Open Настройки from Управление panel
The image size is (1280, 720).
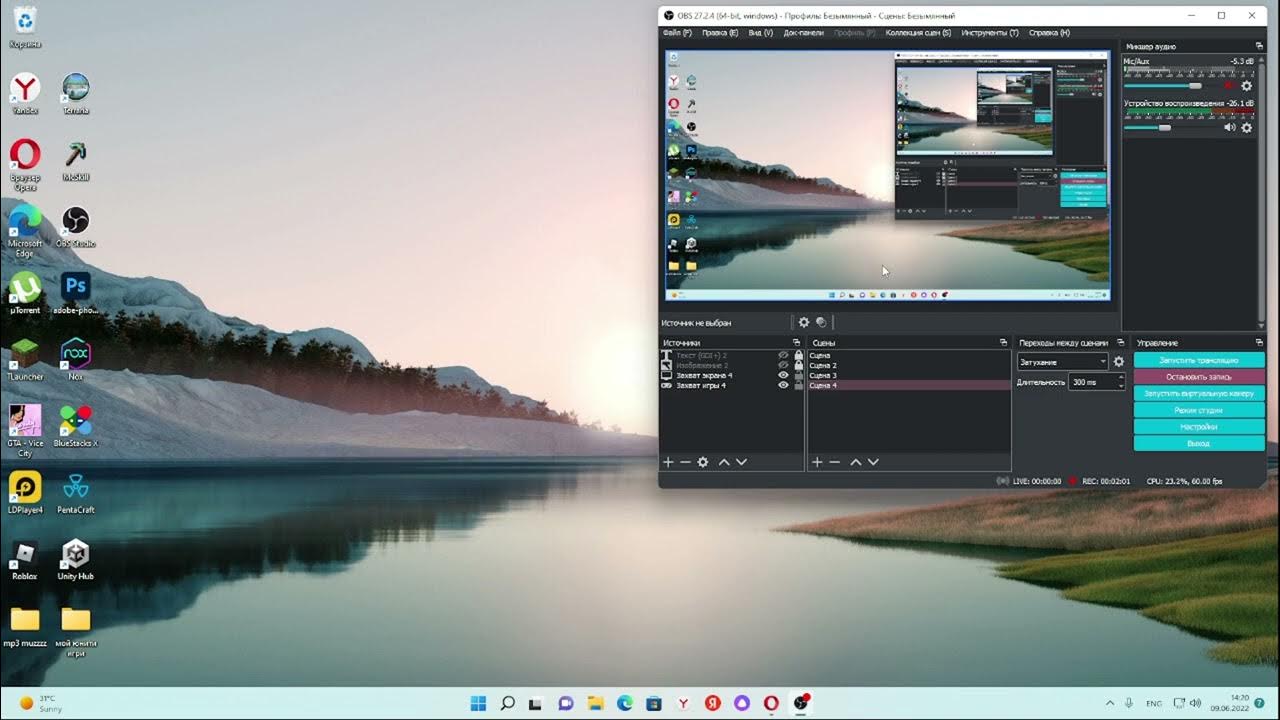[1199, 427]
